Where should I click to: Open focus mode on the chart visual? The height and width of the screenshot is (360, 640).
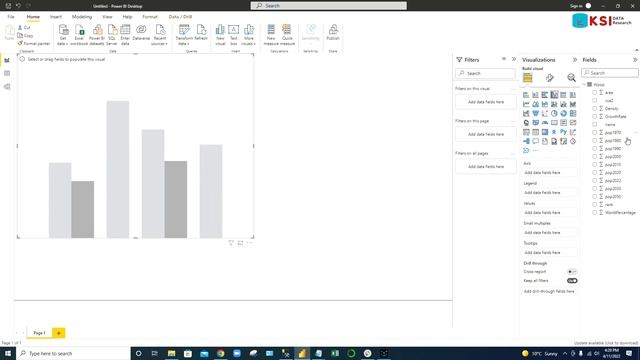coord(240,243)
